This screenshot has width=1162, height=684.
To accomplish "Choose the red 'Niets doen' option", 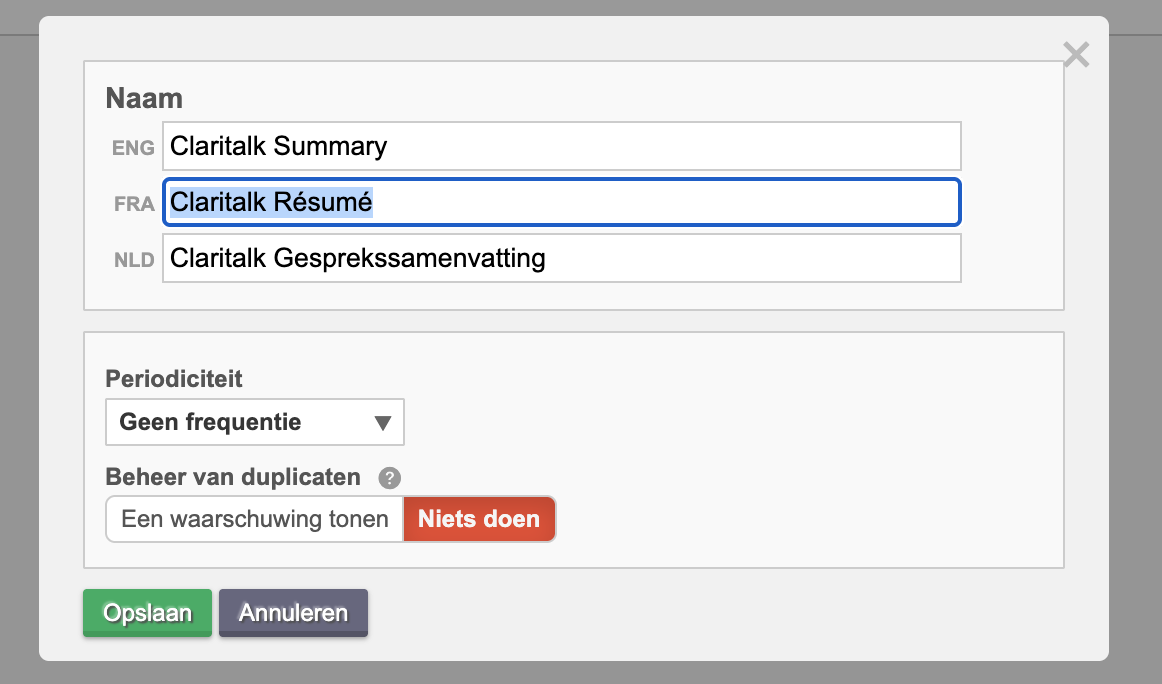I will click(x=479, y=520).
